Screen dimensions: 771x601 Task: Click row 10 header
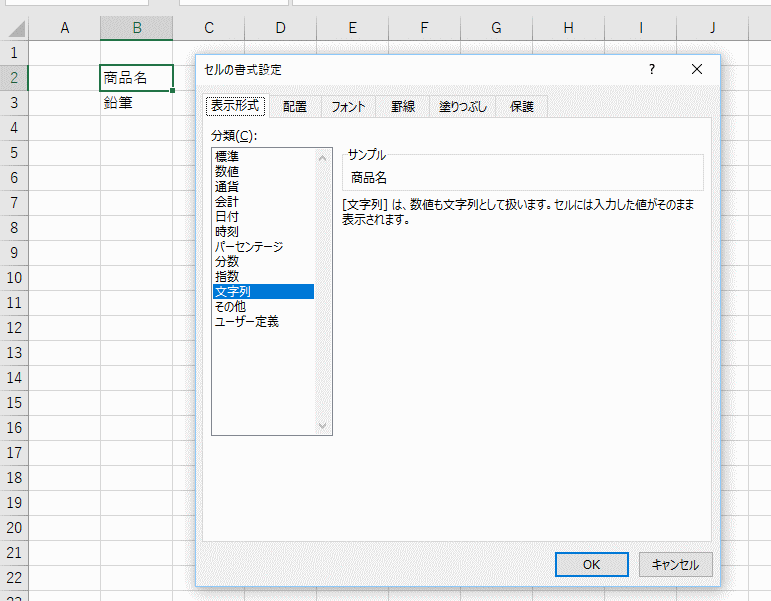tap(13, 278)
